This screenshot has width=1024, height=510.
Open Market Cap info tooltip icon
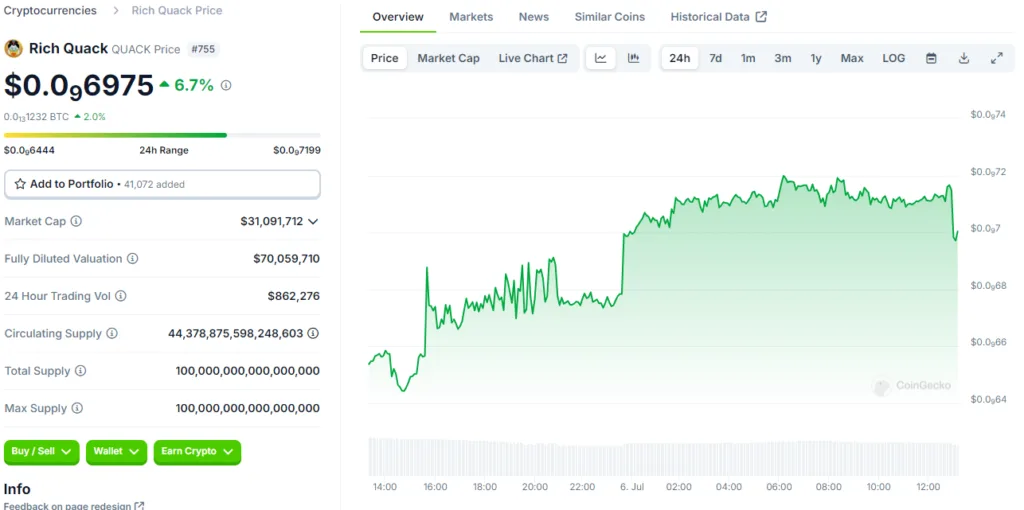pos(76,221)
